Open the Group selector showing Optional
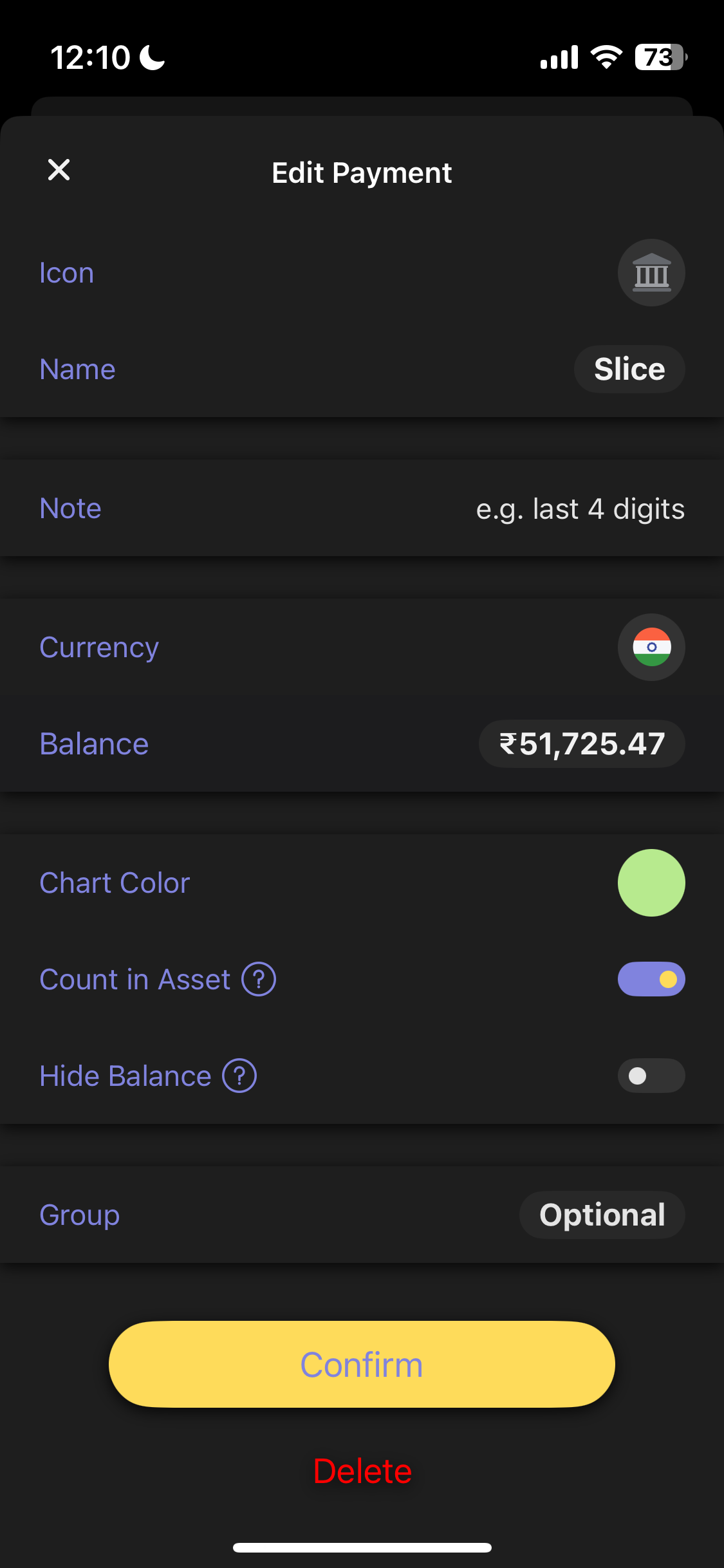724x1568 pixels. click(602, 1215)
